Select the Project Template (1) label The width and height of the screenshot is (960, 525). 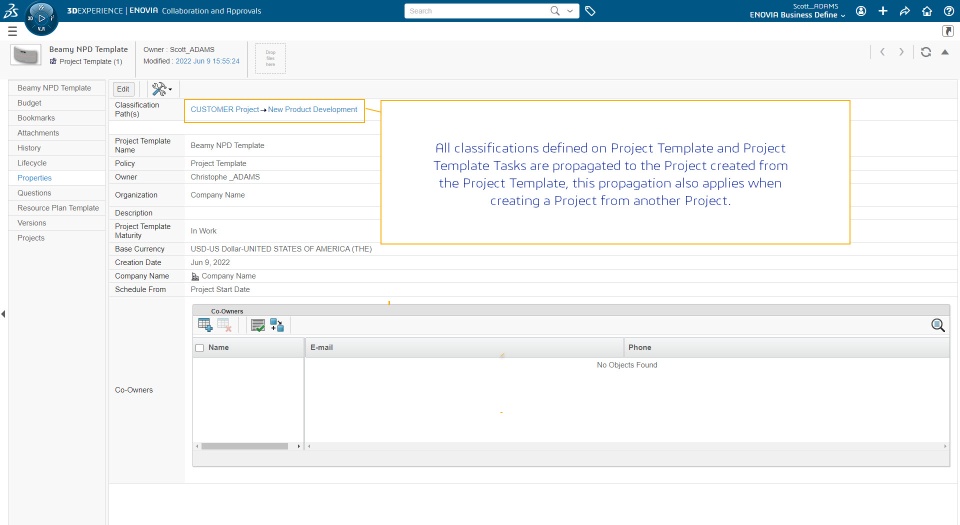(91, 62)
